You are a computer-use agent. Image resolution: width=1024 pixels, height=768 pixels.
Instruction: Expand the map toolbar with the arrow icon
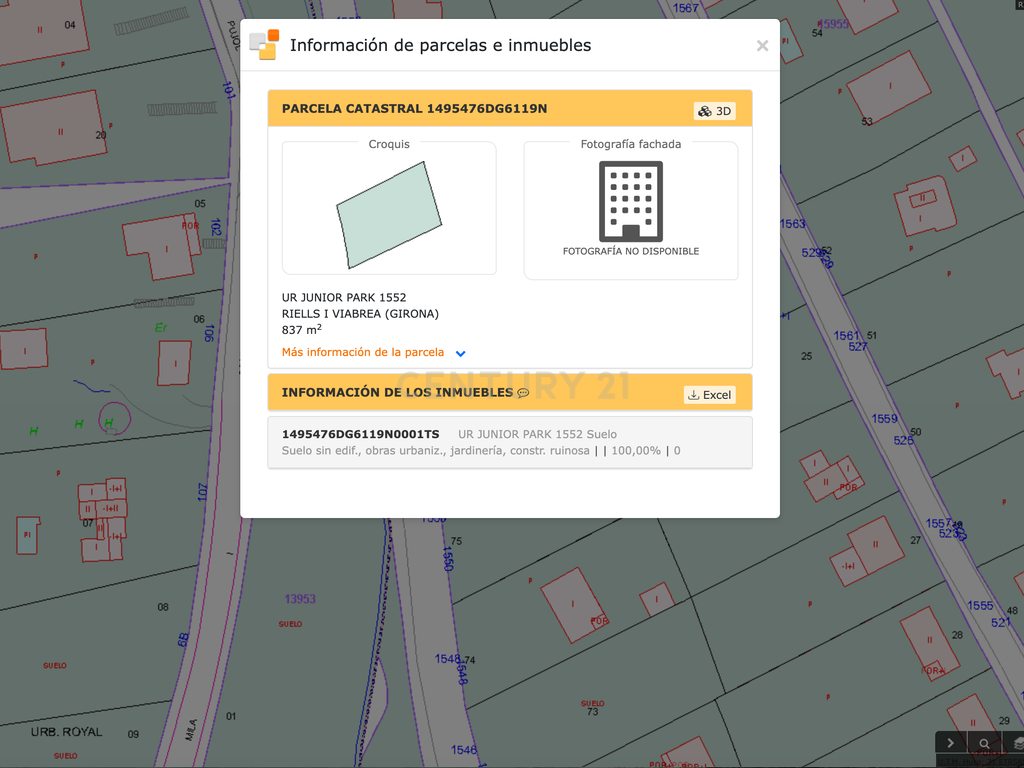click(x=951, y=744)
